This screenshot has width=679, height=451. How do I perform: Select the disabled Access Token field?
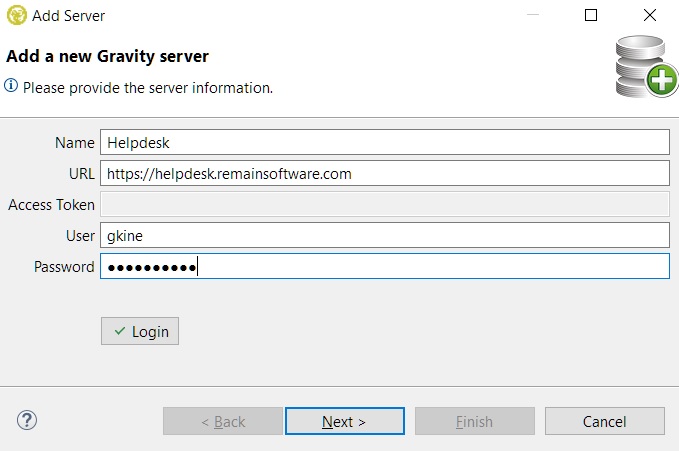click(x=384, y=204)
